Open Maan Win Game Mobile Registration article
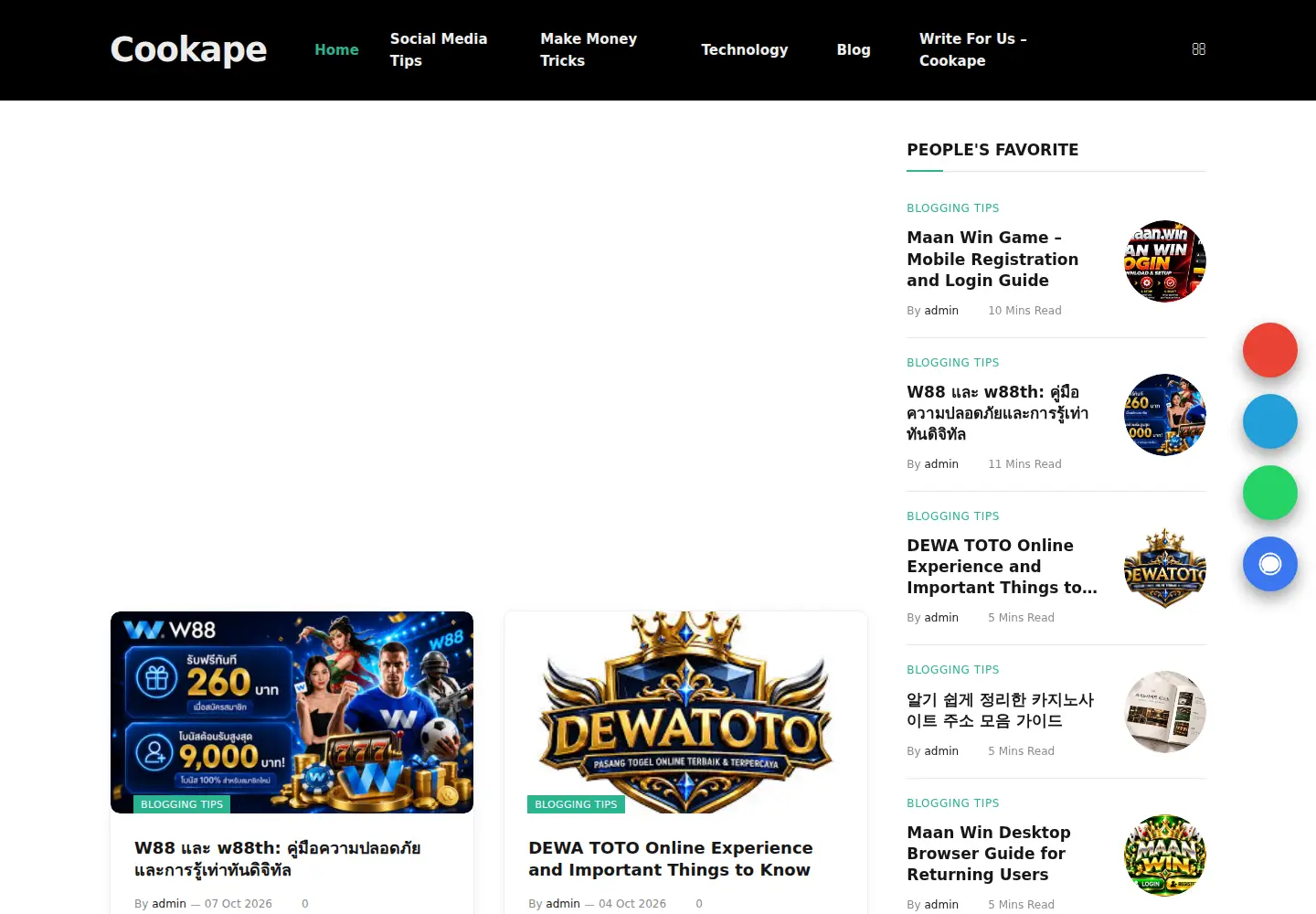Viewport: 1316px width, 914px height. tap(992, 259)
